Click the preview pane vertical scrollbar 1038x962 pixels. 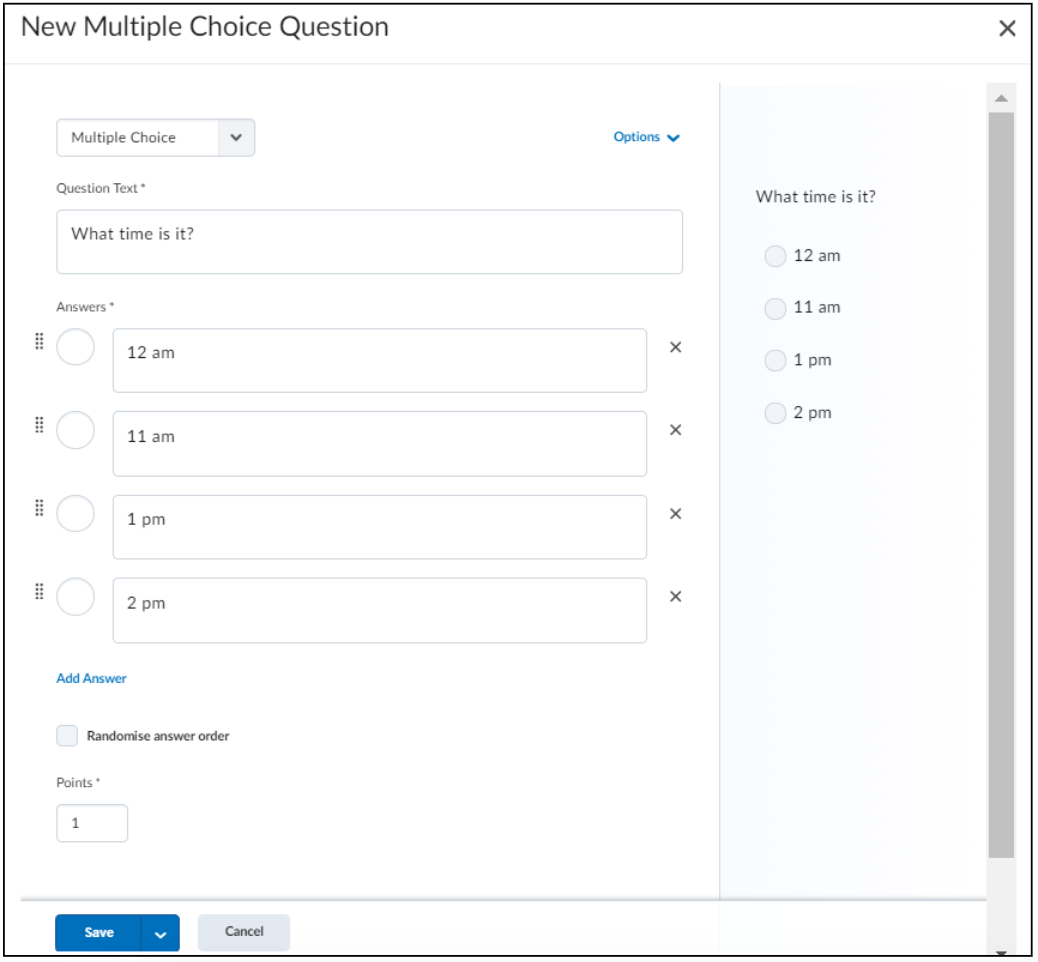(1002, 485)
